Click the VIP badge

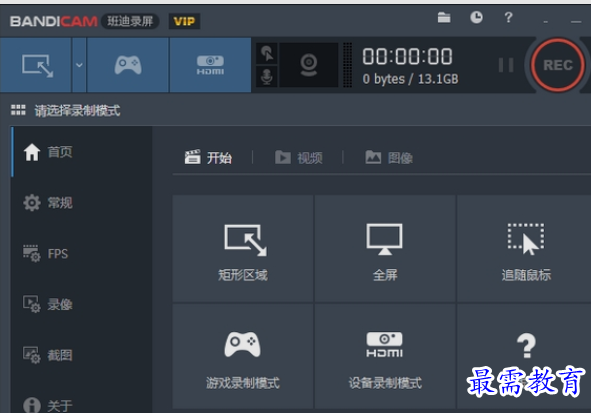click(184, 21)
